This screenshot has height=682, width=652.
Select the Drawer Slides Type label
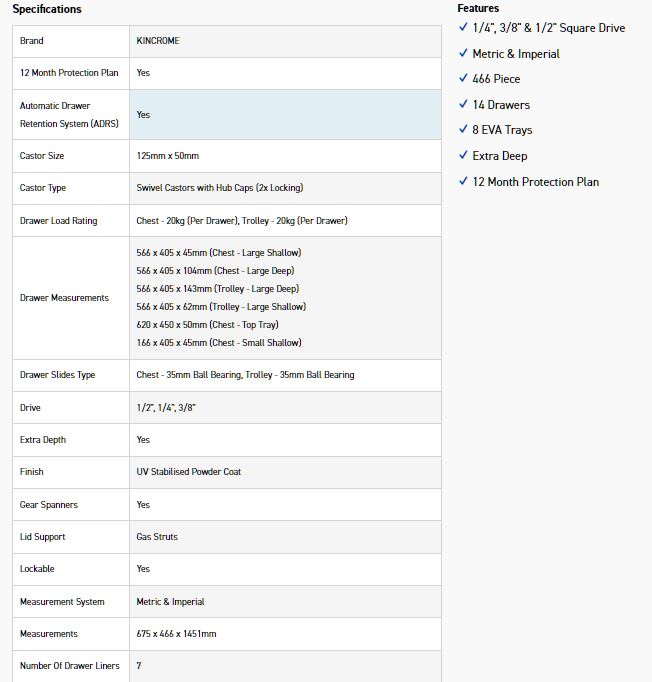coord(57,375)
